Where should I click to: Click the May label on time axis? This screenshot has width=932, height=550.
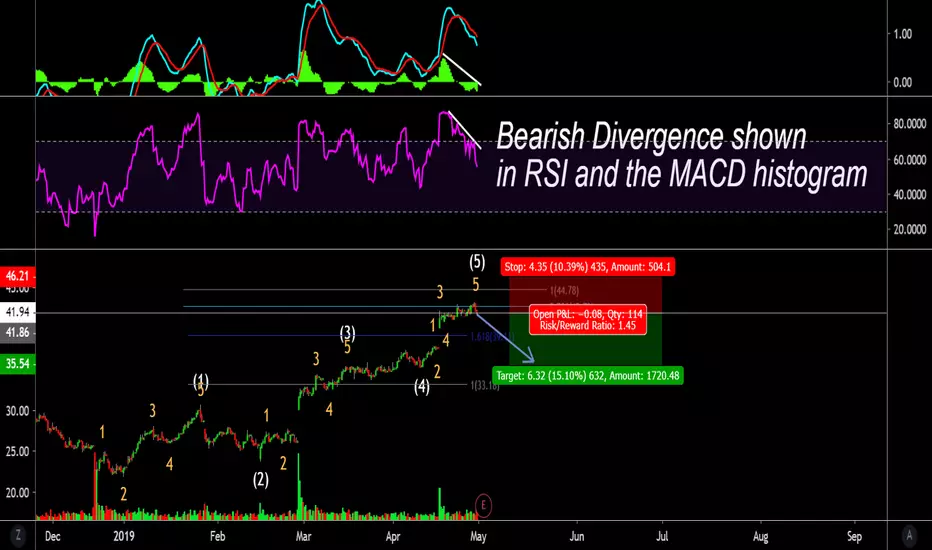(x=478, y=536)
